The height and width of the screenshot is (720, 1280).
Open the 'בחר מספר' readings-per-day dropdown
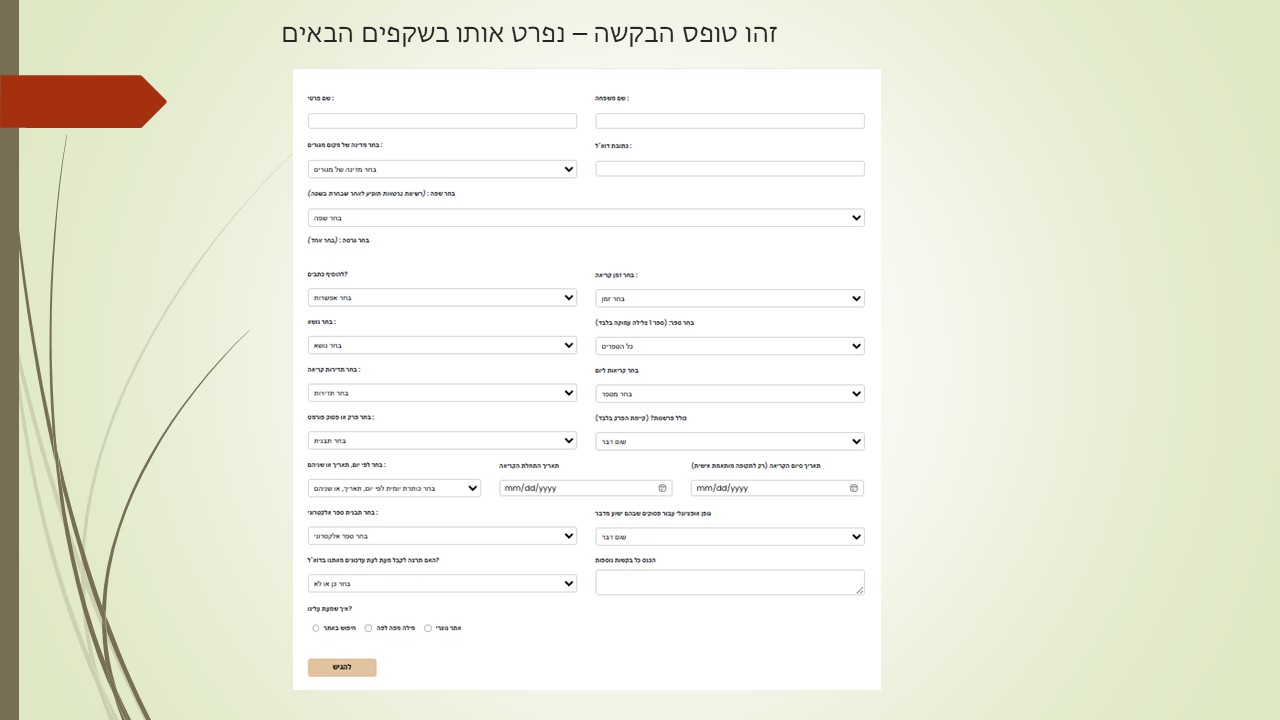click(730, 394)
